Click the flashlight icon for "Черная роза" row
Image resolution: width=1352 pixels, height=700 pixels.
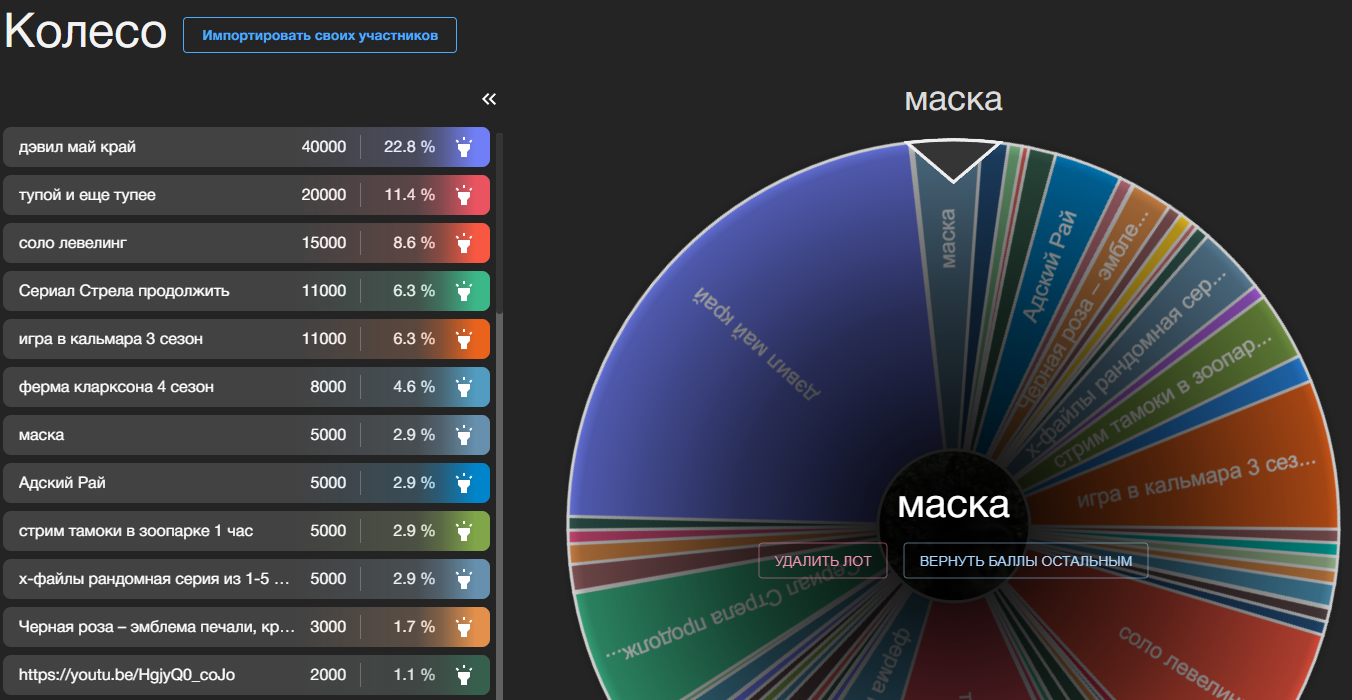(x=464, y=627)
